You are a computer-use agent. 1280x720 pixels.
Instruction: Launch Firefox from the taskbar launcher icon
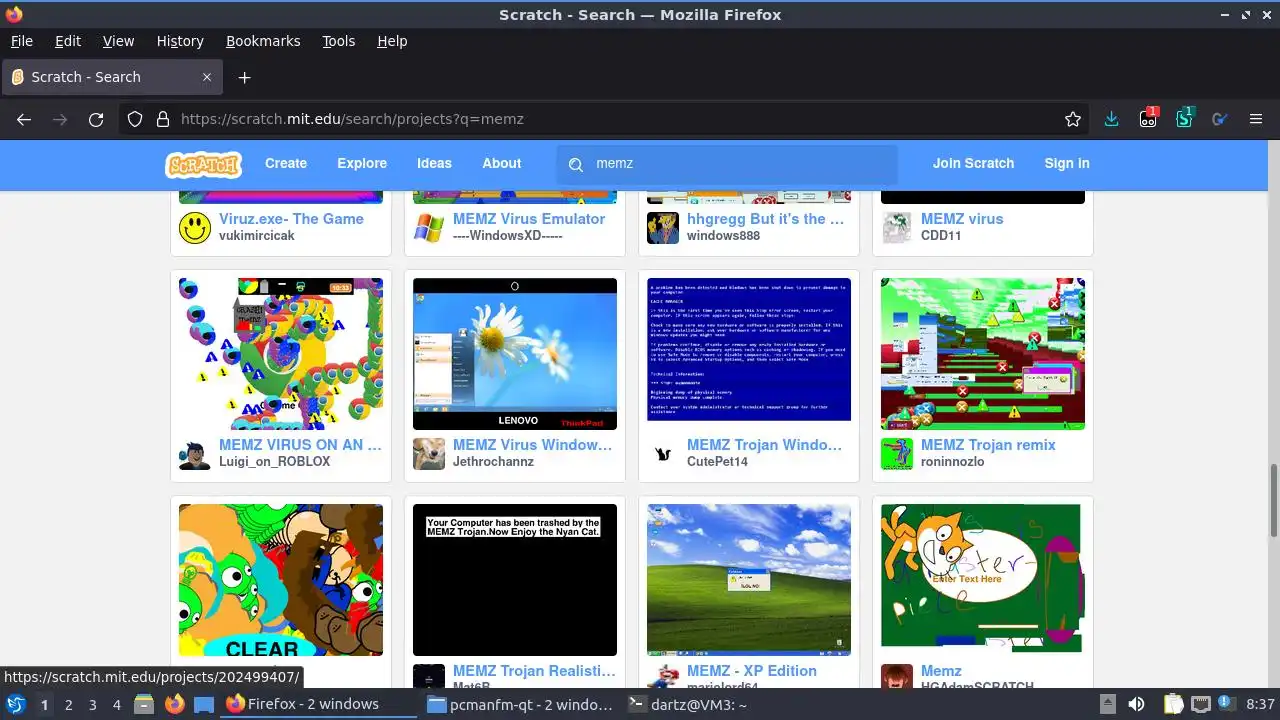(x=174, y=704)
